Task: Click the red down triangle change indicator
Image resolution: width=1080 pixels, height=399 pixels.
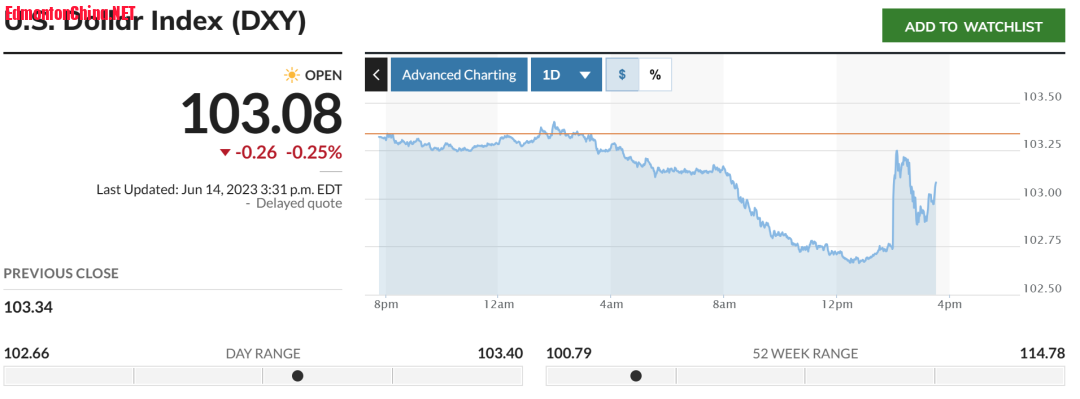Action: pos(225,152)
